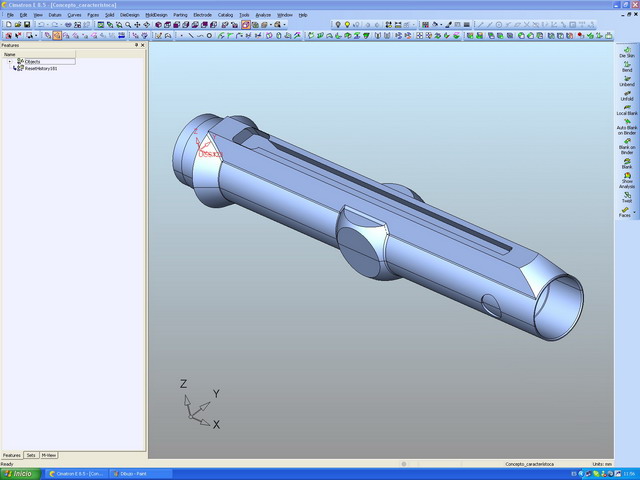Select the Unbend tool
Screen dimensions: 640x480
[x=626, y=80]
